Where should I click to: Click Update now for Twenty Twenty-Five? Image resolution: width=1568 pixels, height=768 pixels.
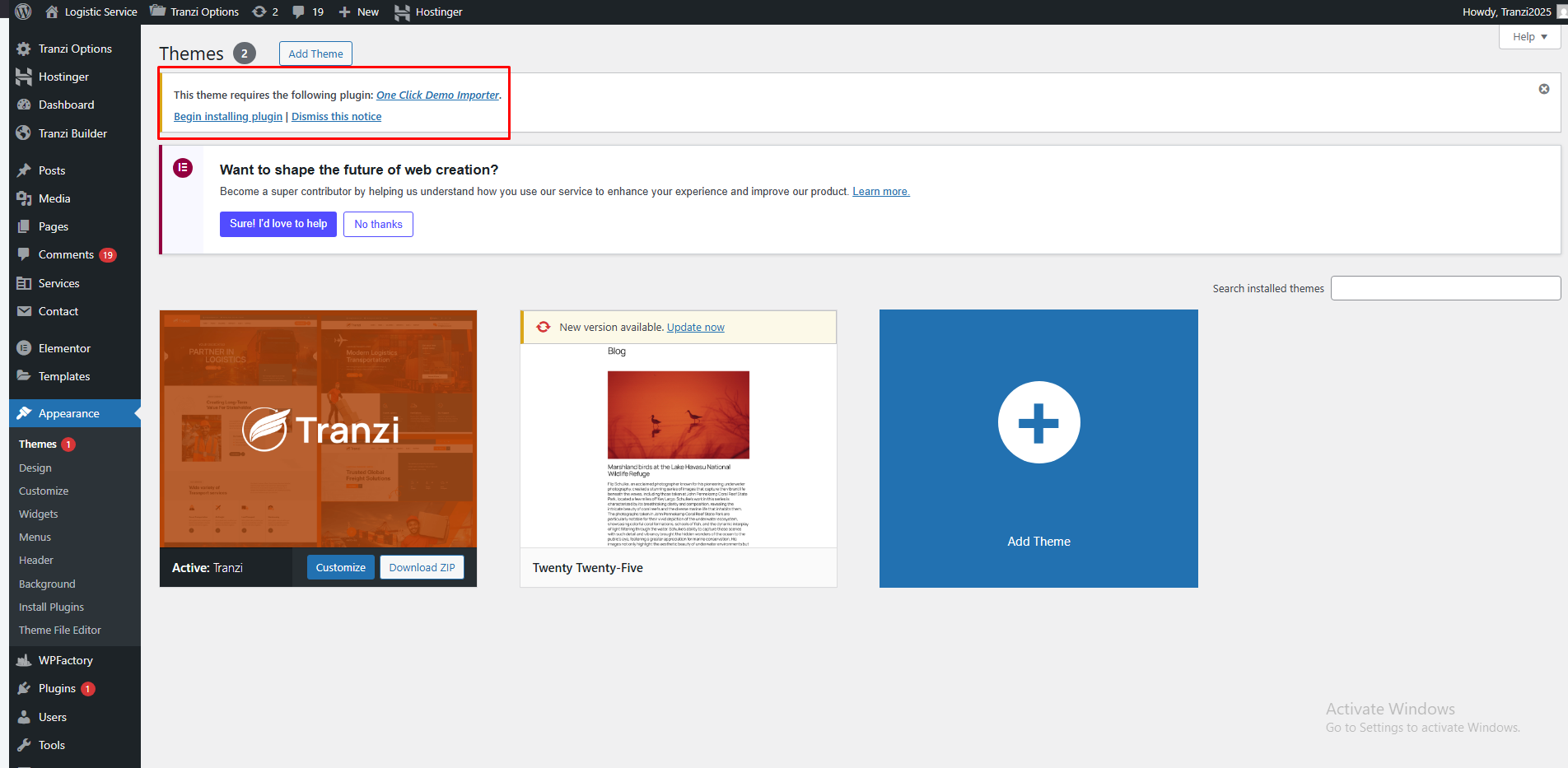click(695, 327)
